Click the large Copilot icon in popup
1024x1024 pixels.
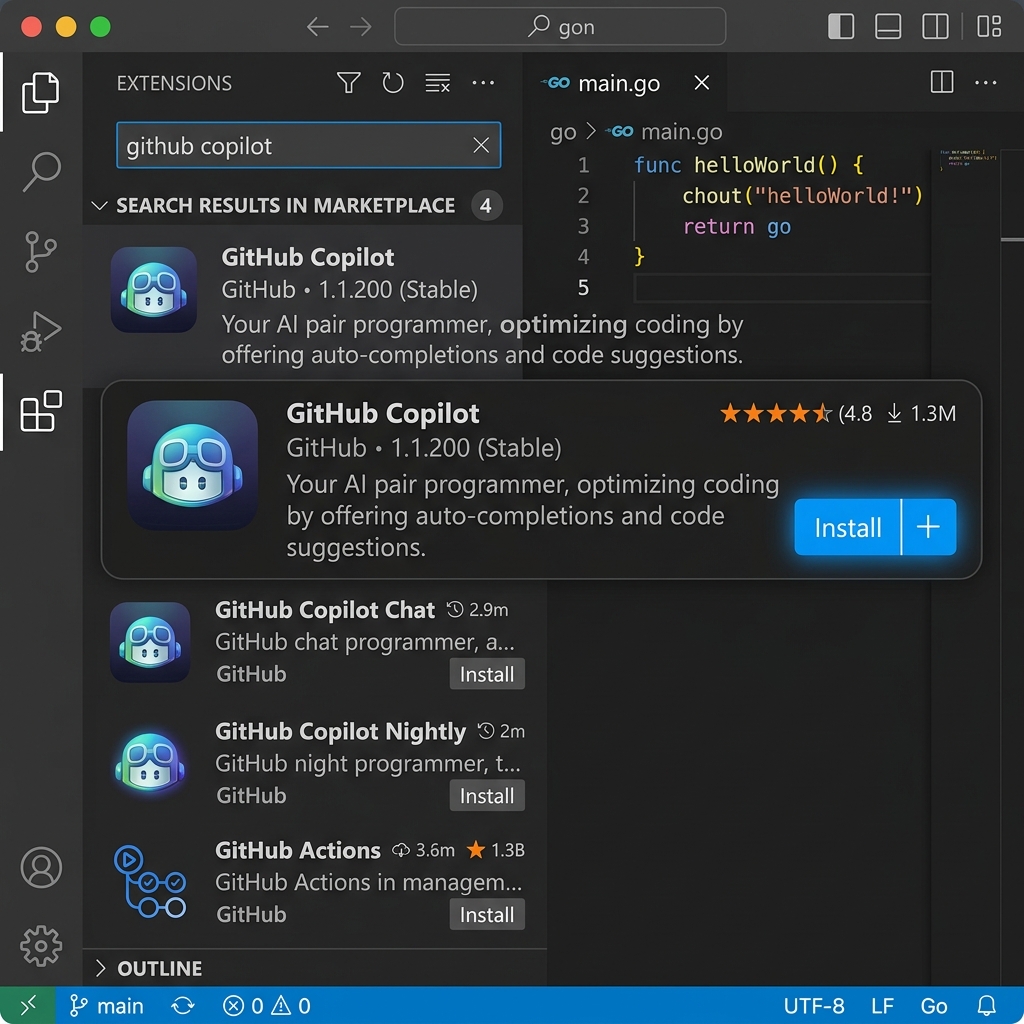click(192, 465)
